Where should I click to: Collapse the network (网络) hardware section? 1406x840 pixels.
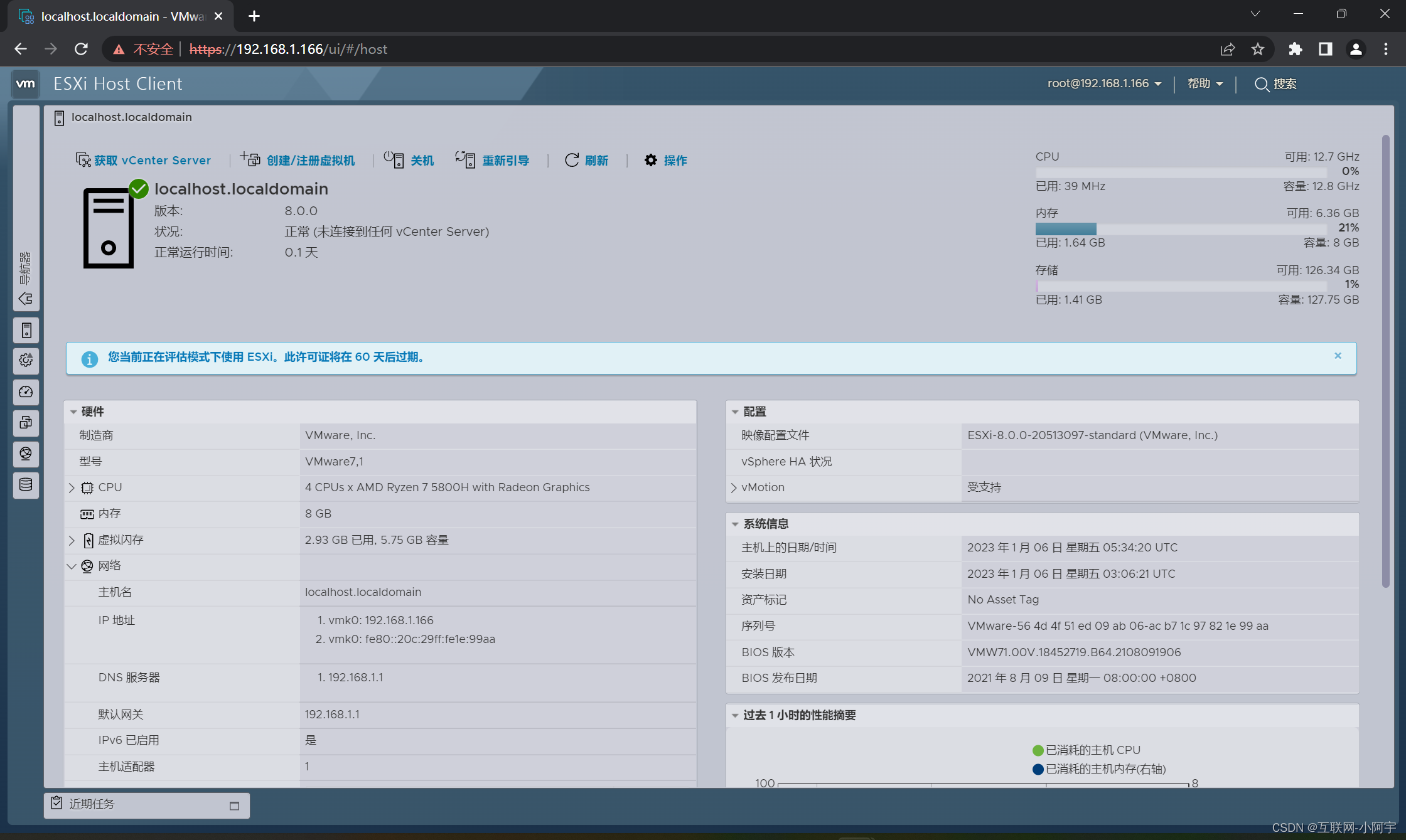pyautogui.click(x=72, y=566)
